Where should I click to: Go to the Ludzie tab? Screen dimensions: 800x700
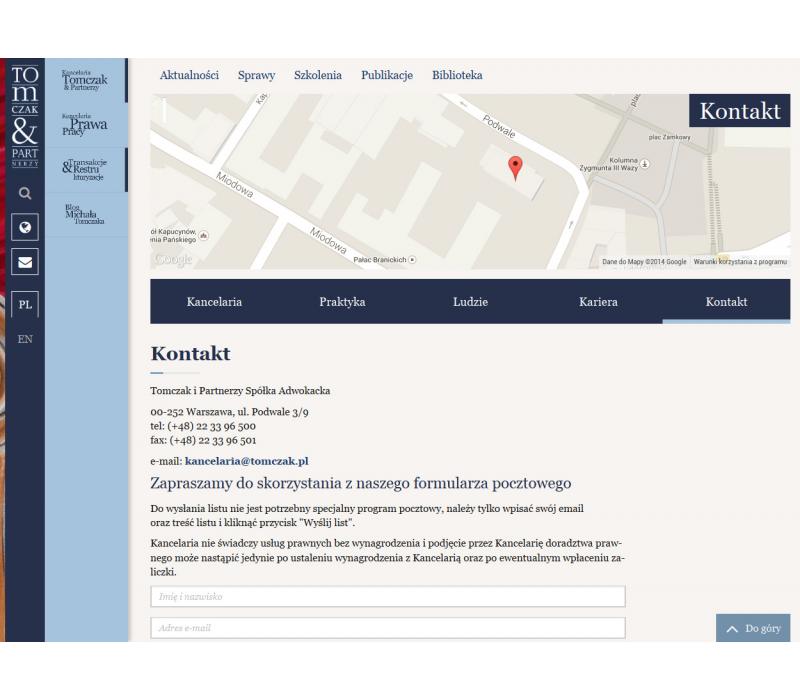click(470, 302)
